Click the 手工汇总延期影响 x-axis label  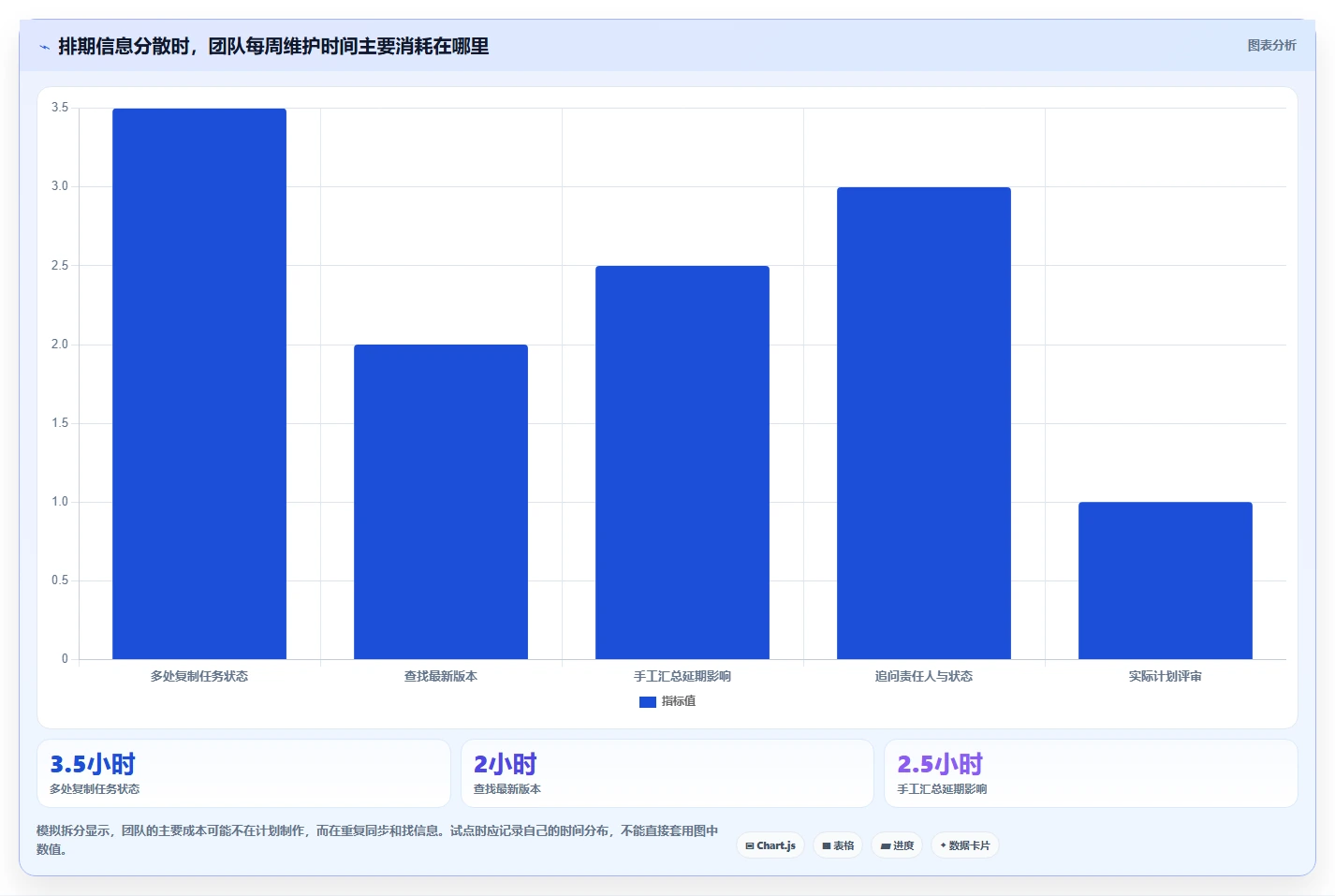tap(682, 676)
